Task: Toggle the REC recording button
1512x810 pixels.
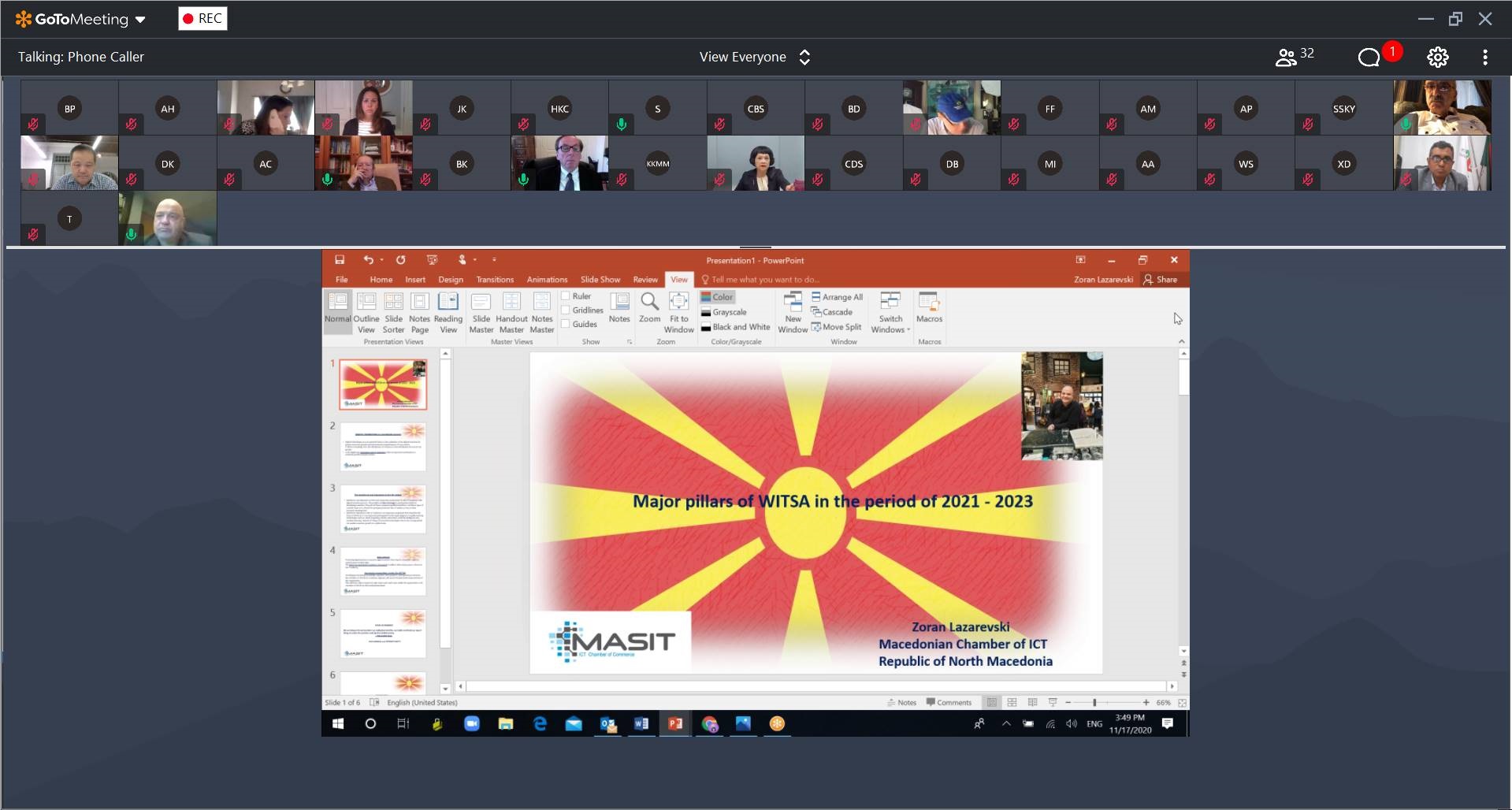Action: (202, 18)
